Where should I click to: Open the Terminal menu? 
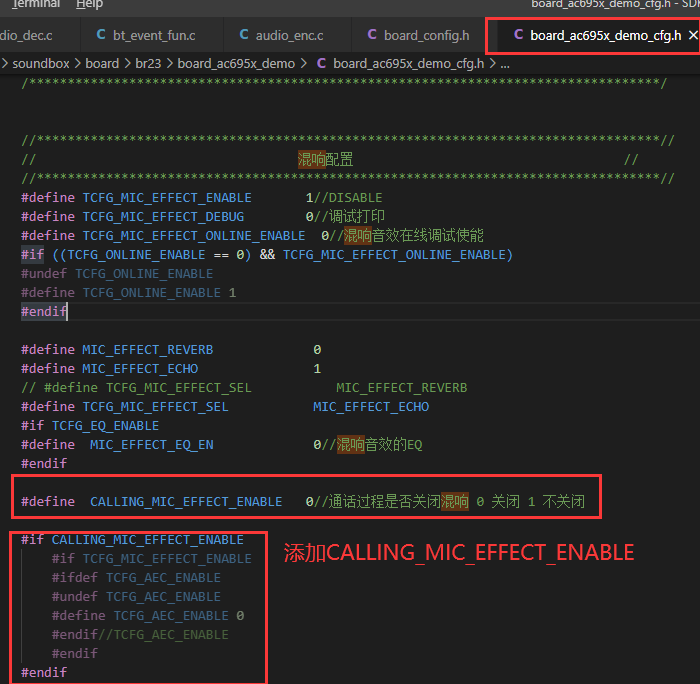36,4
